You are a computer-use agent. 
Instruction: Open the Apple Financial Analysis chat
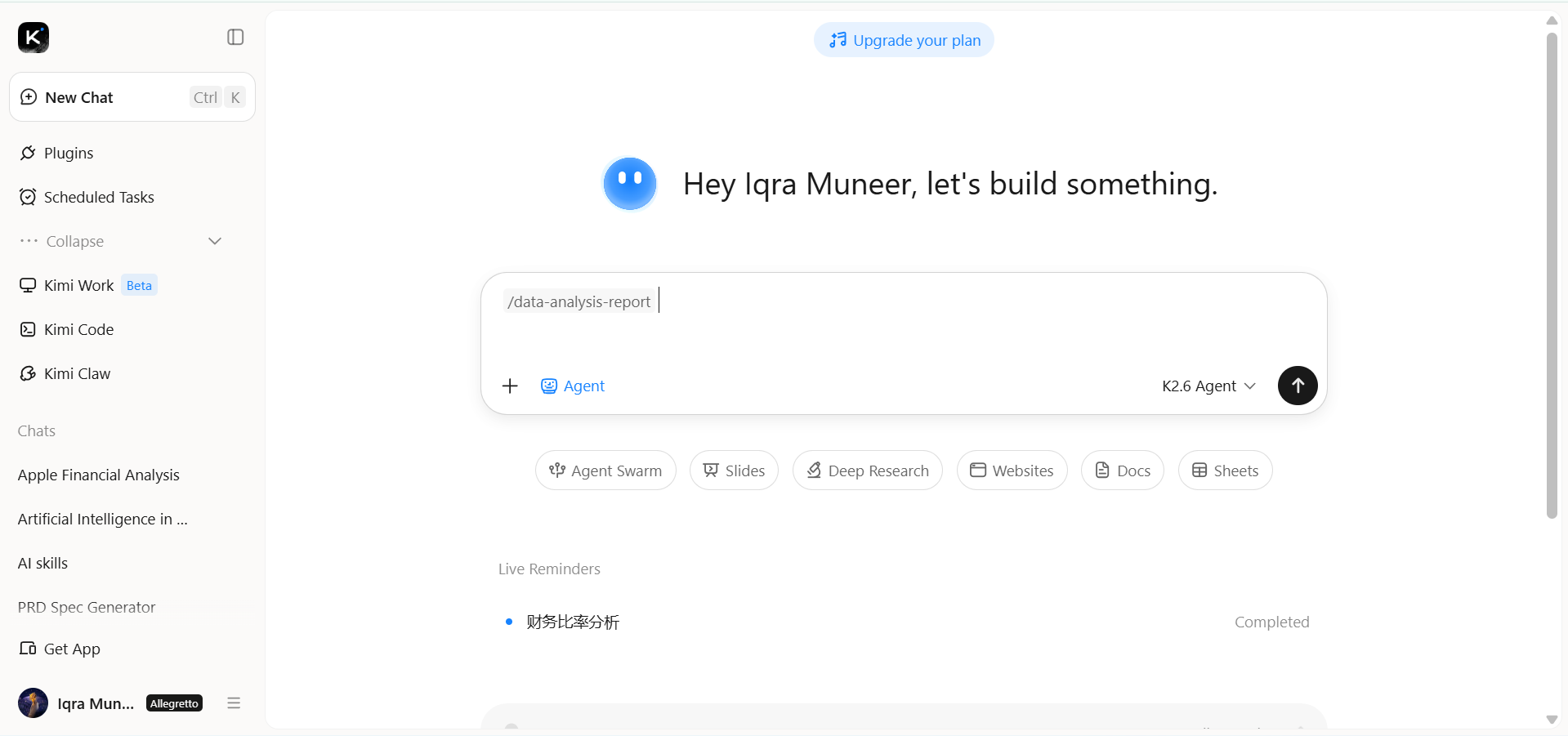coord(99,475)
